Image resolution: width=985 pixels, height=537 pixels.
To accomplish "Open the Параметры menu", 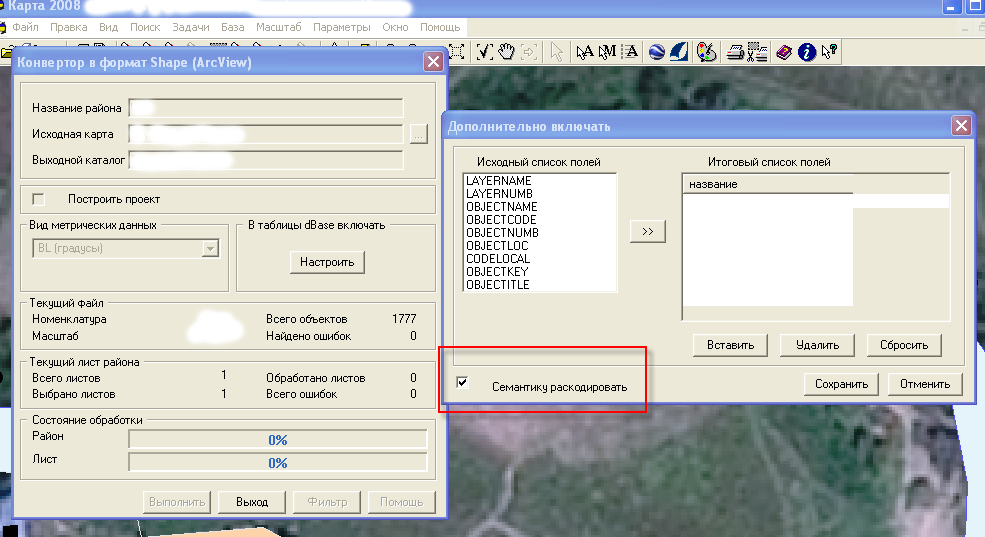I will 342,27.
